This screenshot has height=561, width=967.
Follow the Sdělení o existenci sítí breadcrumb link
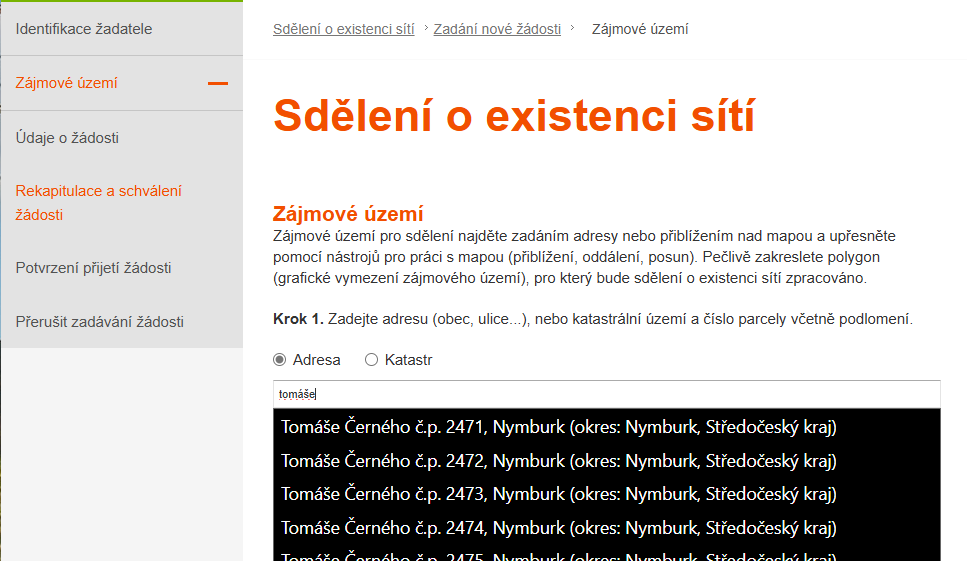coord(343,29)
